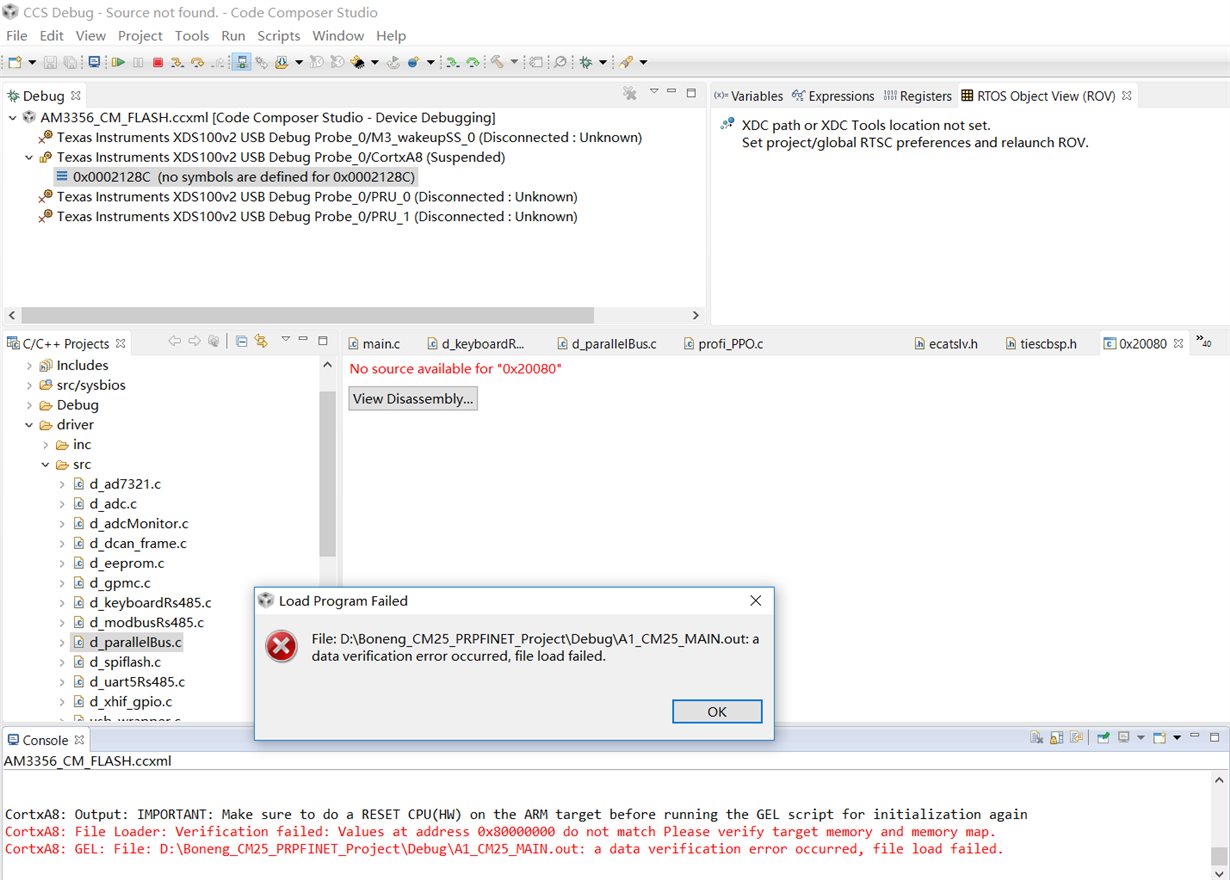Screen dimensions: 1230x880
Task: Click the Assembly Step Over icon
Action: [473, 62]
